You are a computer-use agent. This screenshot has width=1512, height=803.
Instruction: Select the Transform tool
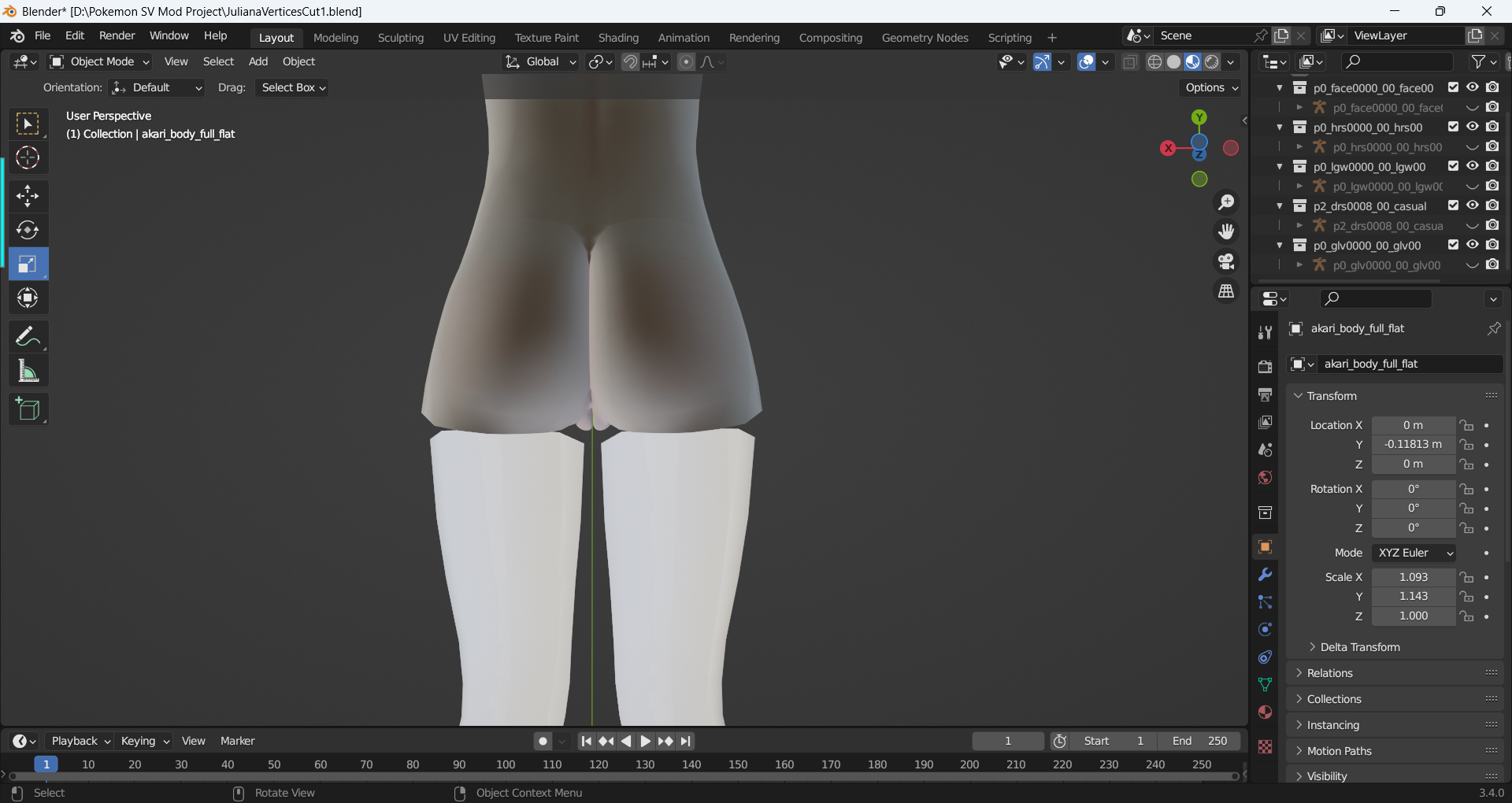(x=28, y=298)
